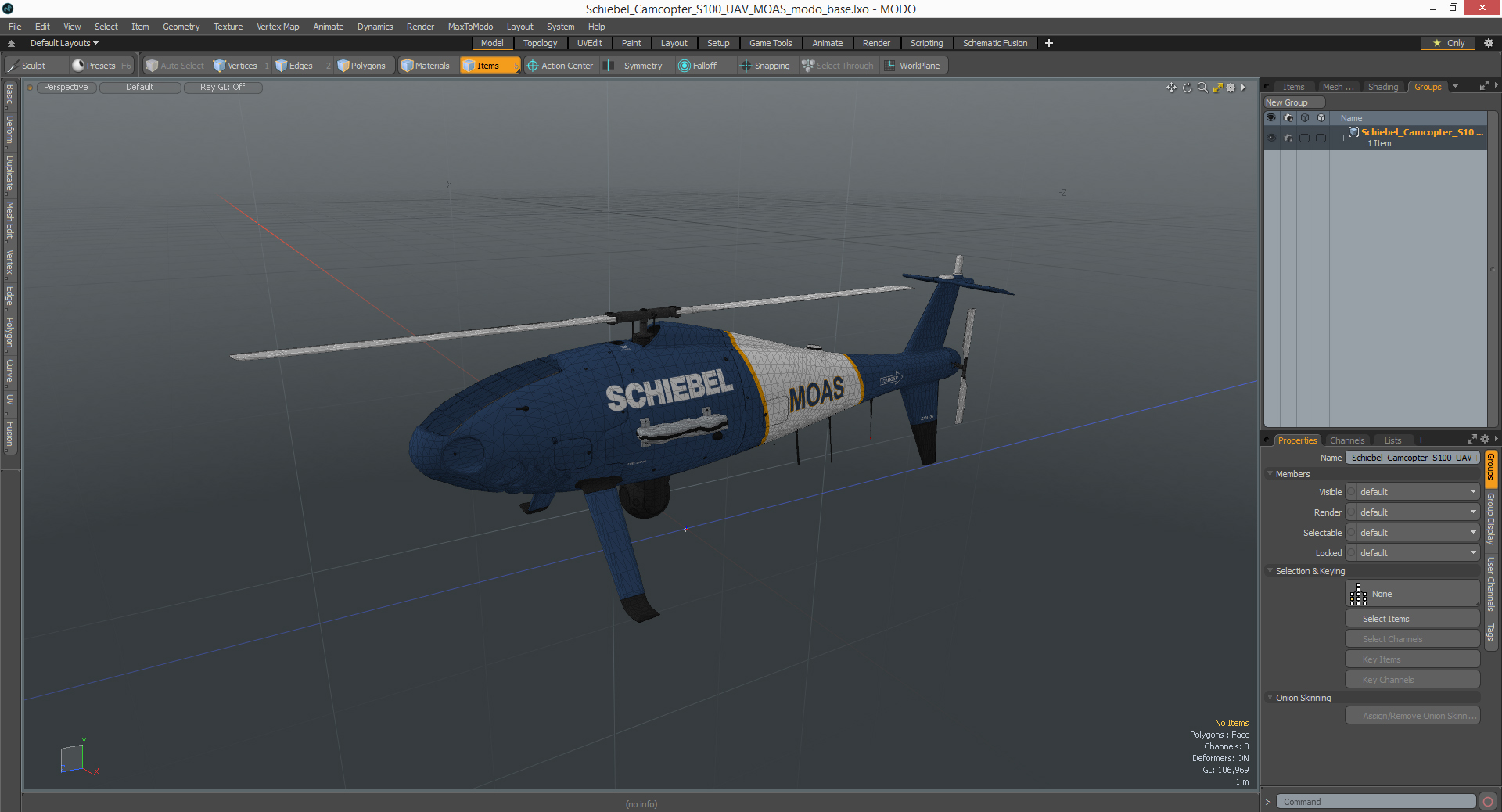Toggle visibility eye for Schiebel_Camcopter group

[1271, 138]
